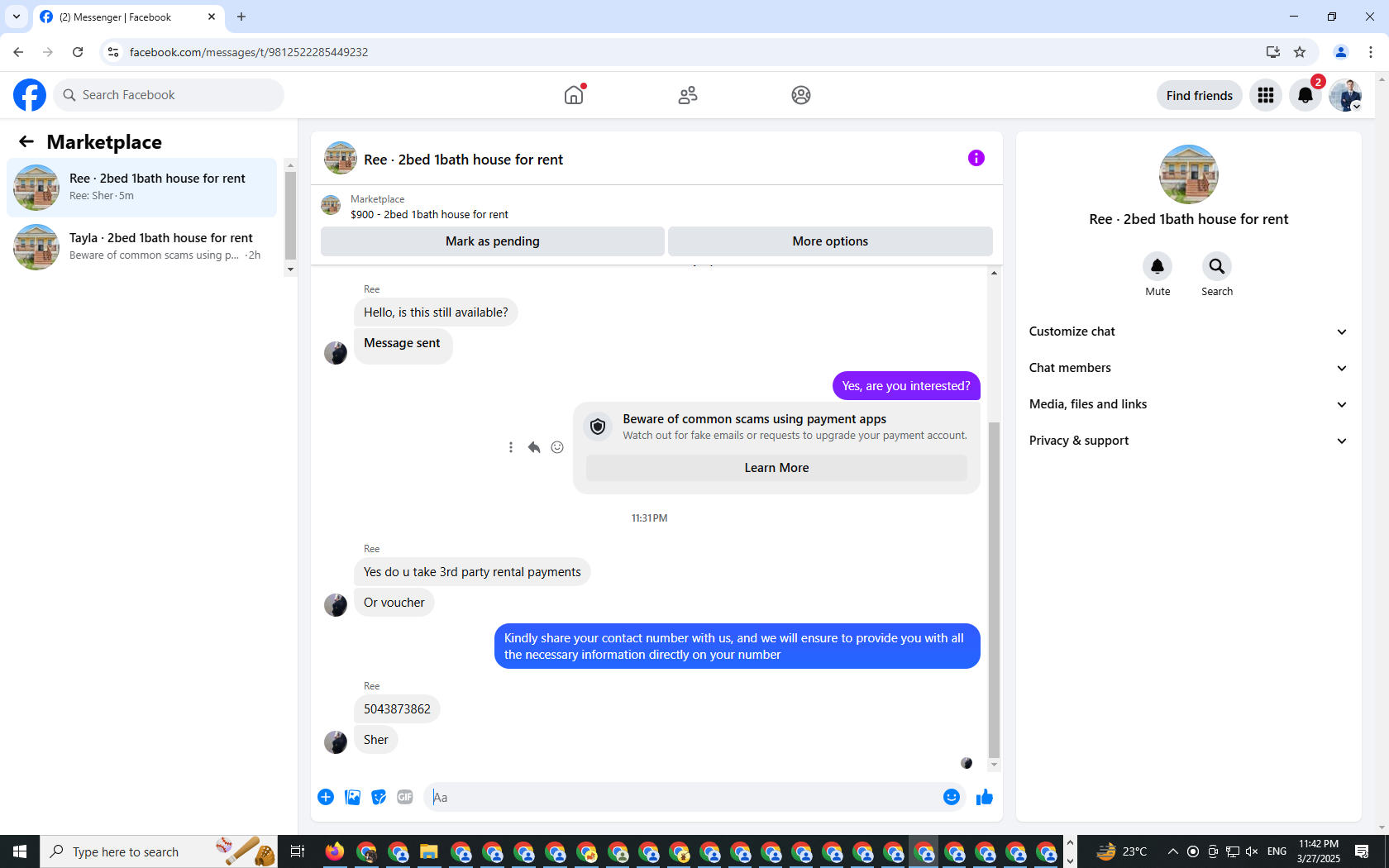This screenshot has height=868, width=1389.
Task: Select the Messenger | Facebook browser tab
Action: tap(128, 17)
